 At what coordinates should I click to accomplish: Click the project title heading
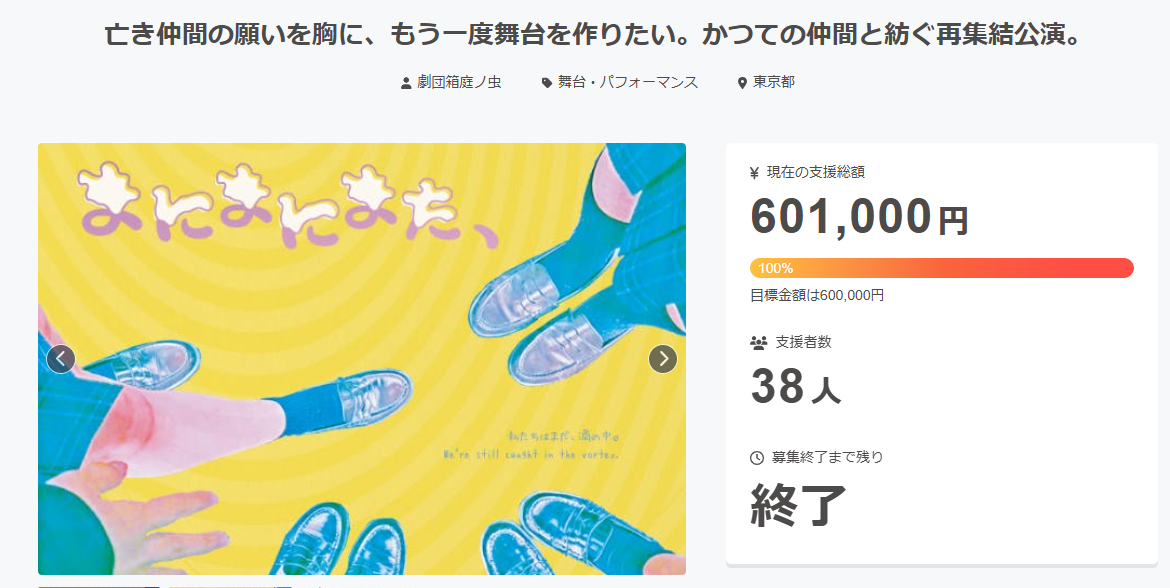click(594, 35)
